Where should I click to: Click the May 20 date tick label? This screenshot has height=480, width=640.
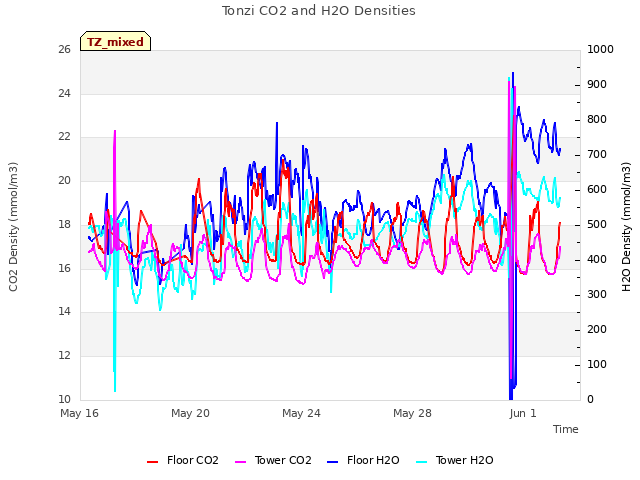(190, 413)
